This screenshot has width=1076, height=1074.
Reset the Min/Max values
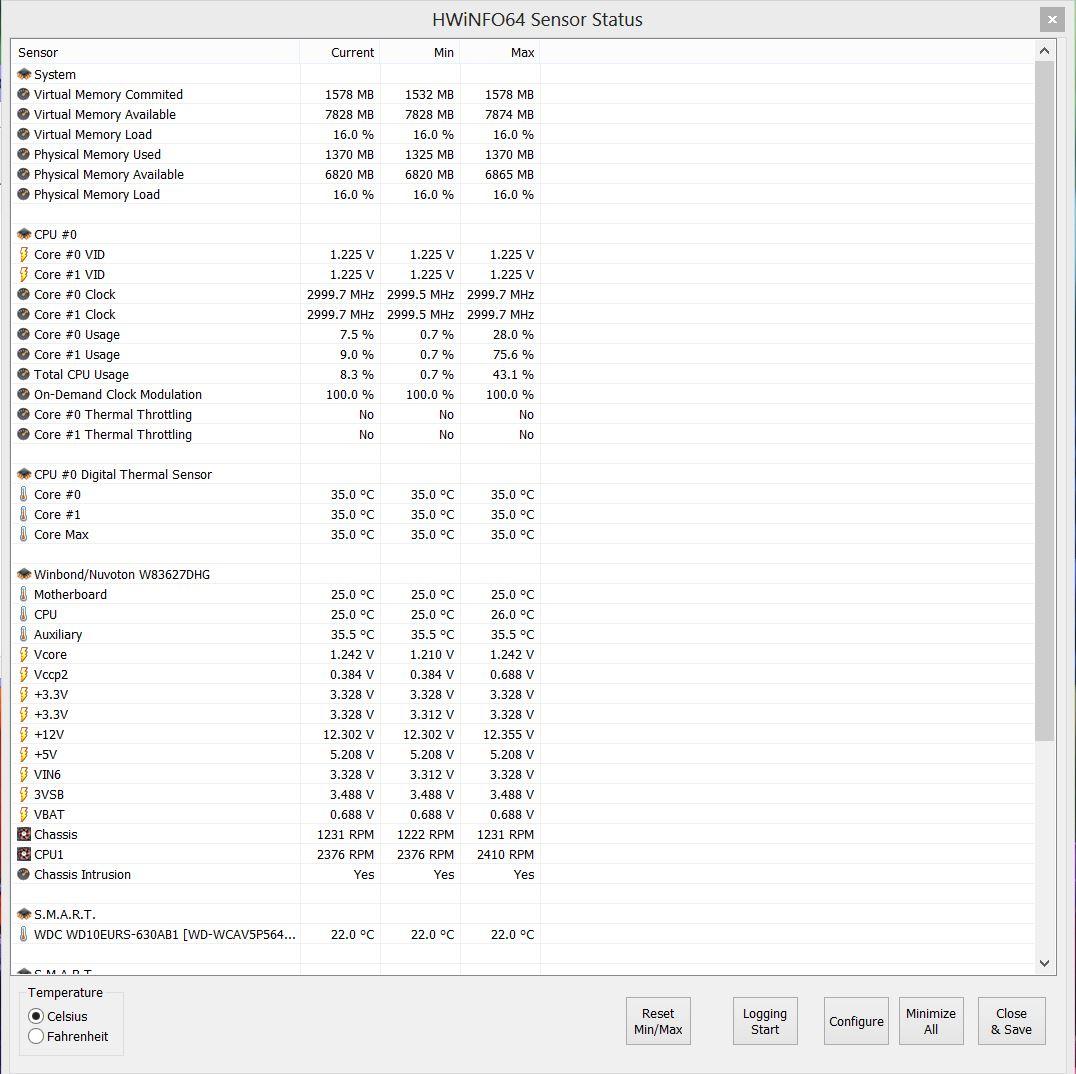[x=658, y=1021]
